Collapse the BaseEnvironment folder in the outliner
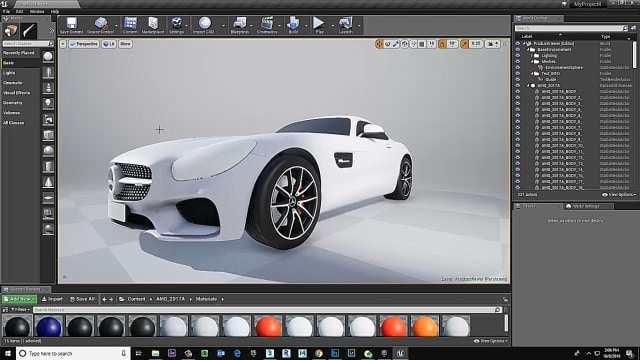Screen dimensions: 640x360 528,49
